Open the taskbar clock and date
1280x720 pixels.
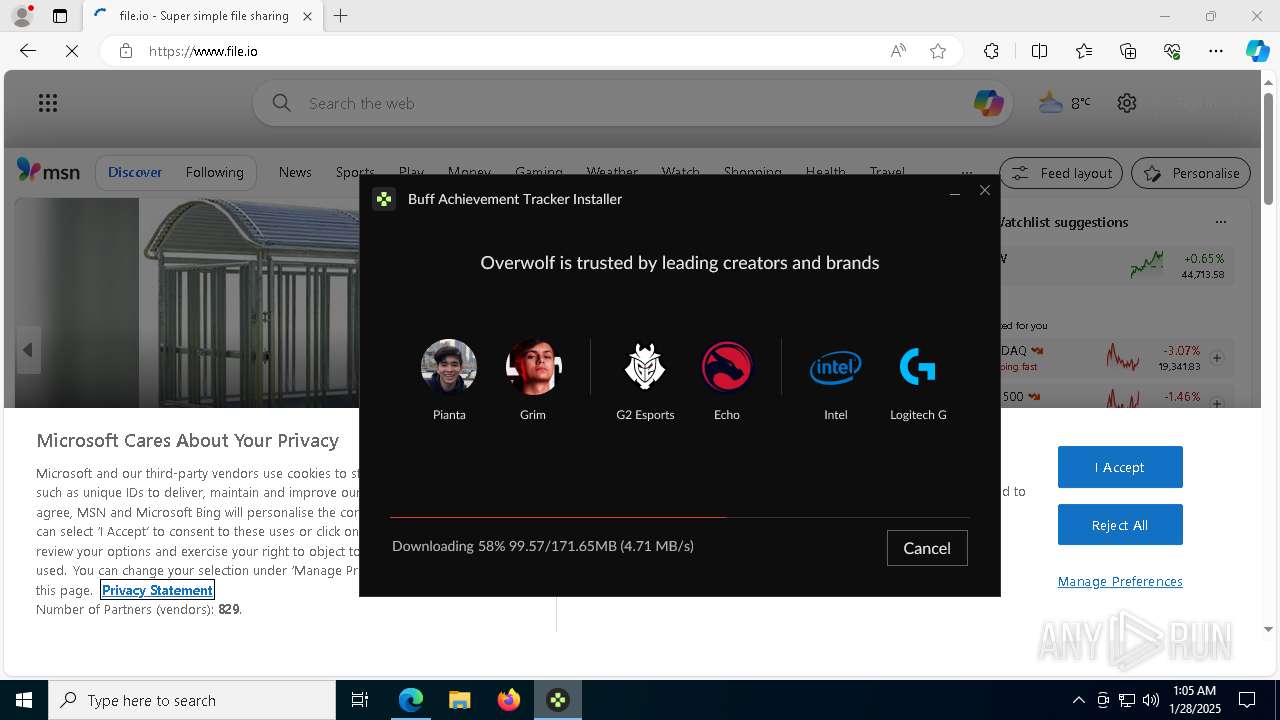pos(1194,700)
